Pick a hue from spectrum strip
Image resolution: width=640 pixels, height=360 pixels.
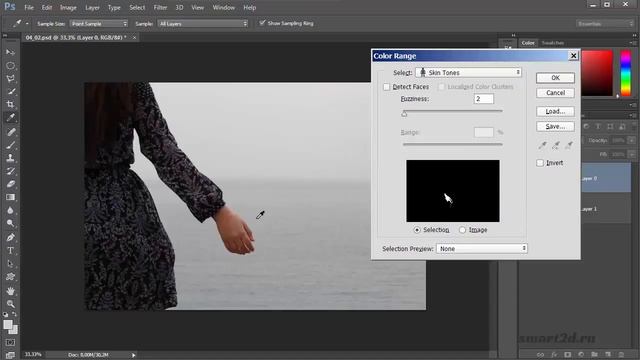click(626, 73)
